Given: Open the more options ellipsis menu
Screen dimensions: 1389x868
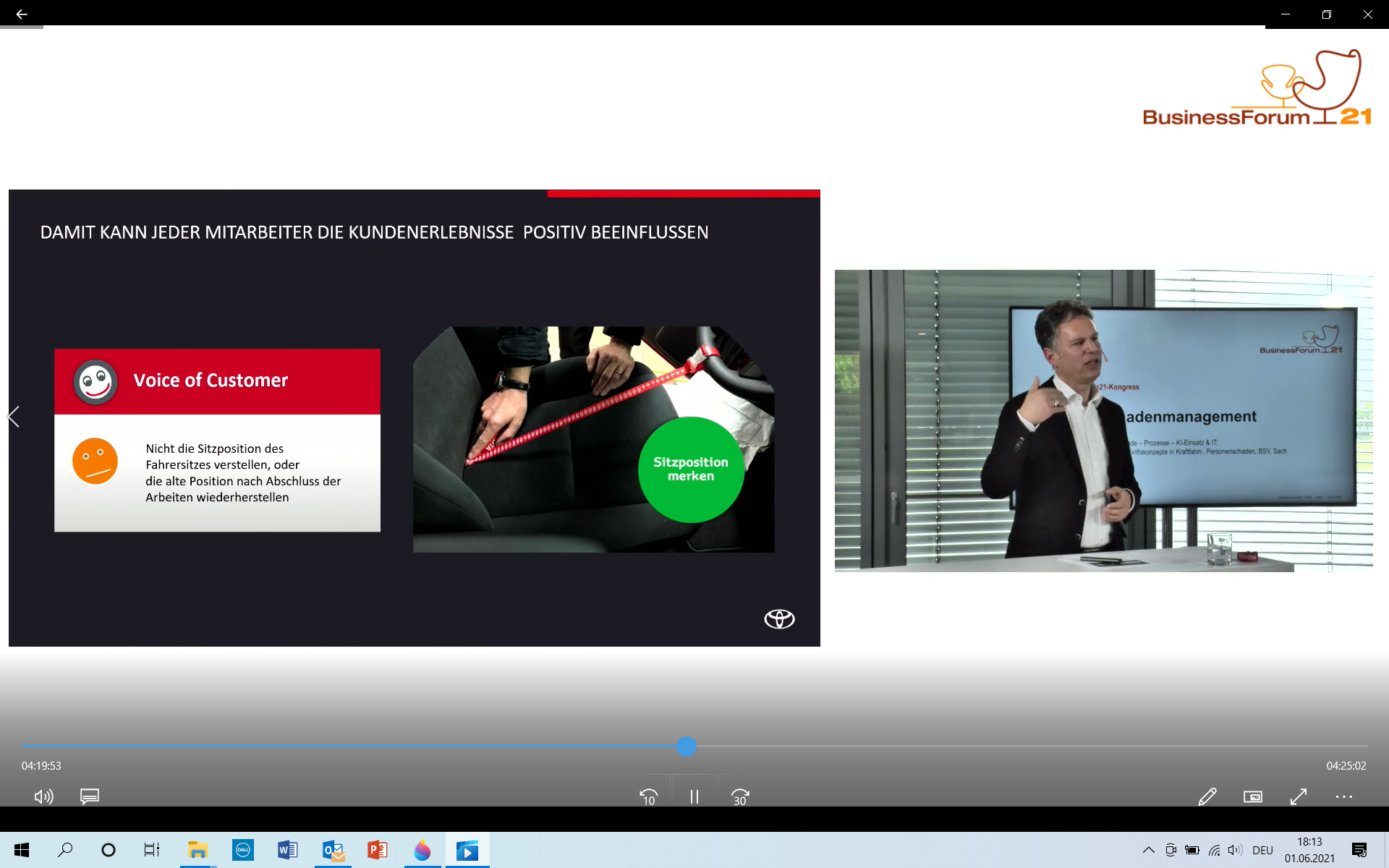Looking at the screenshot, I should (1343, 796).
